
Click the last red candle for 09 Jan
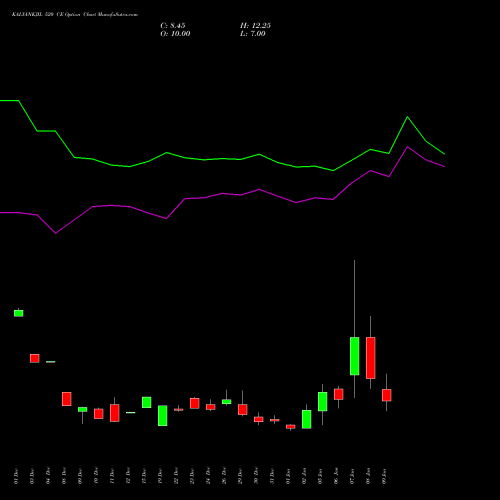387,395
